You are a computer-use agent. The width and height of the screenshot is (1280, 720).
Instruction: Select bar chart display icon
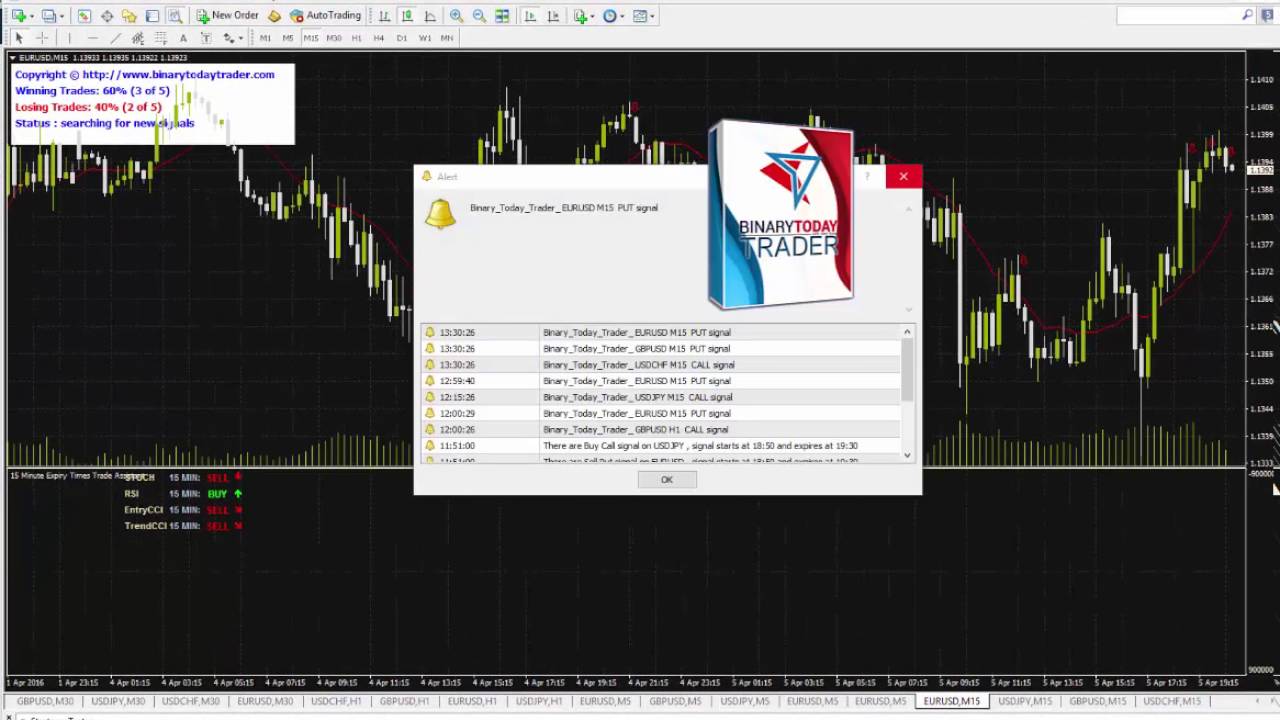(x=384, y=16)
